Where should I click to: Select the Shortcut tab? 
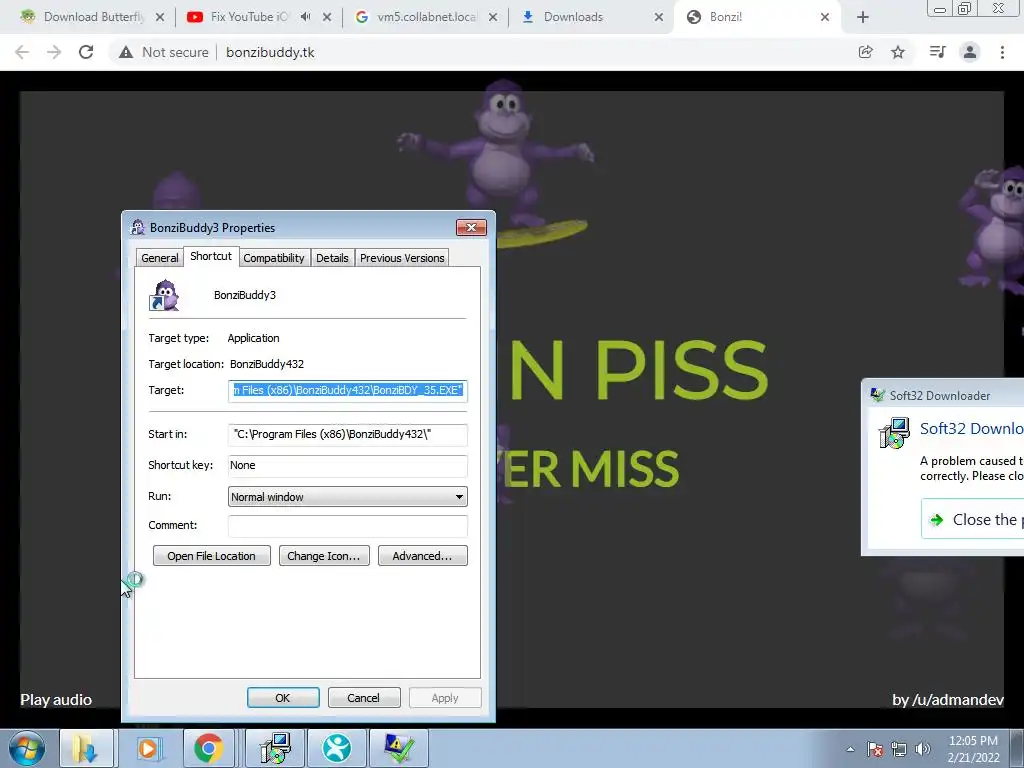point(211,256)
